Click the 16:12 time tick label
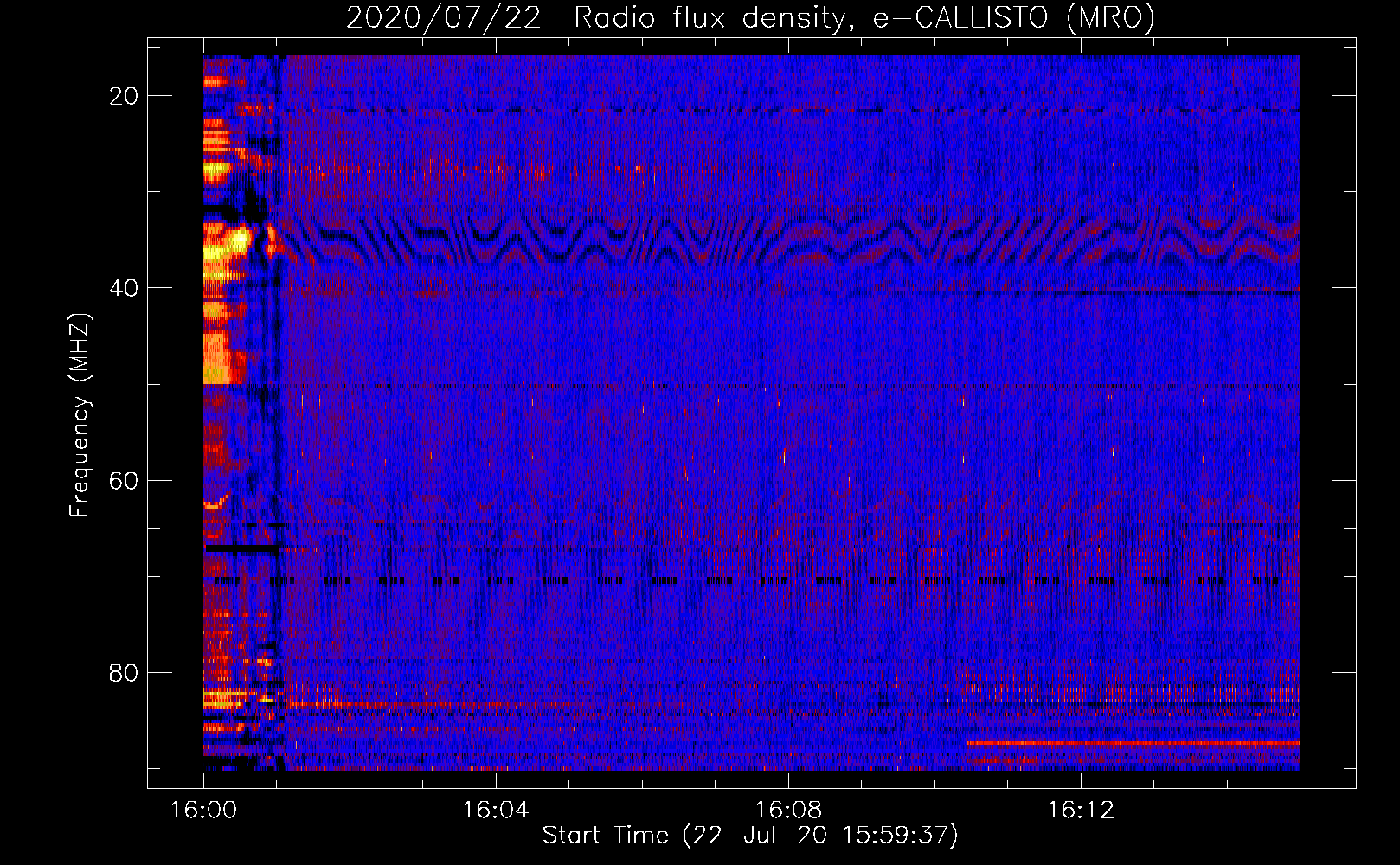Screen dimensions: 1400x865 click(1081, 811)
